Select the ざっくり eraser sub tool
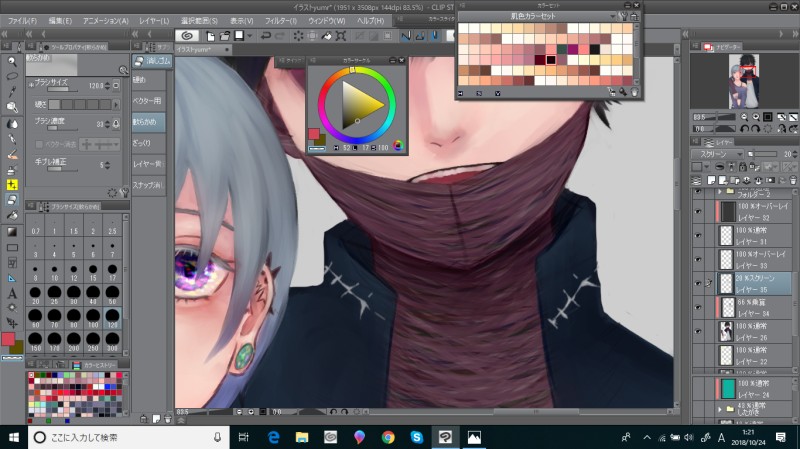 pyautogui.click(x=149, y=143)
